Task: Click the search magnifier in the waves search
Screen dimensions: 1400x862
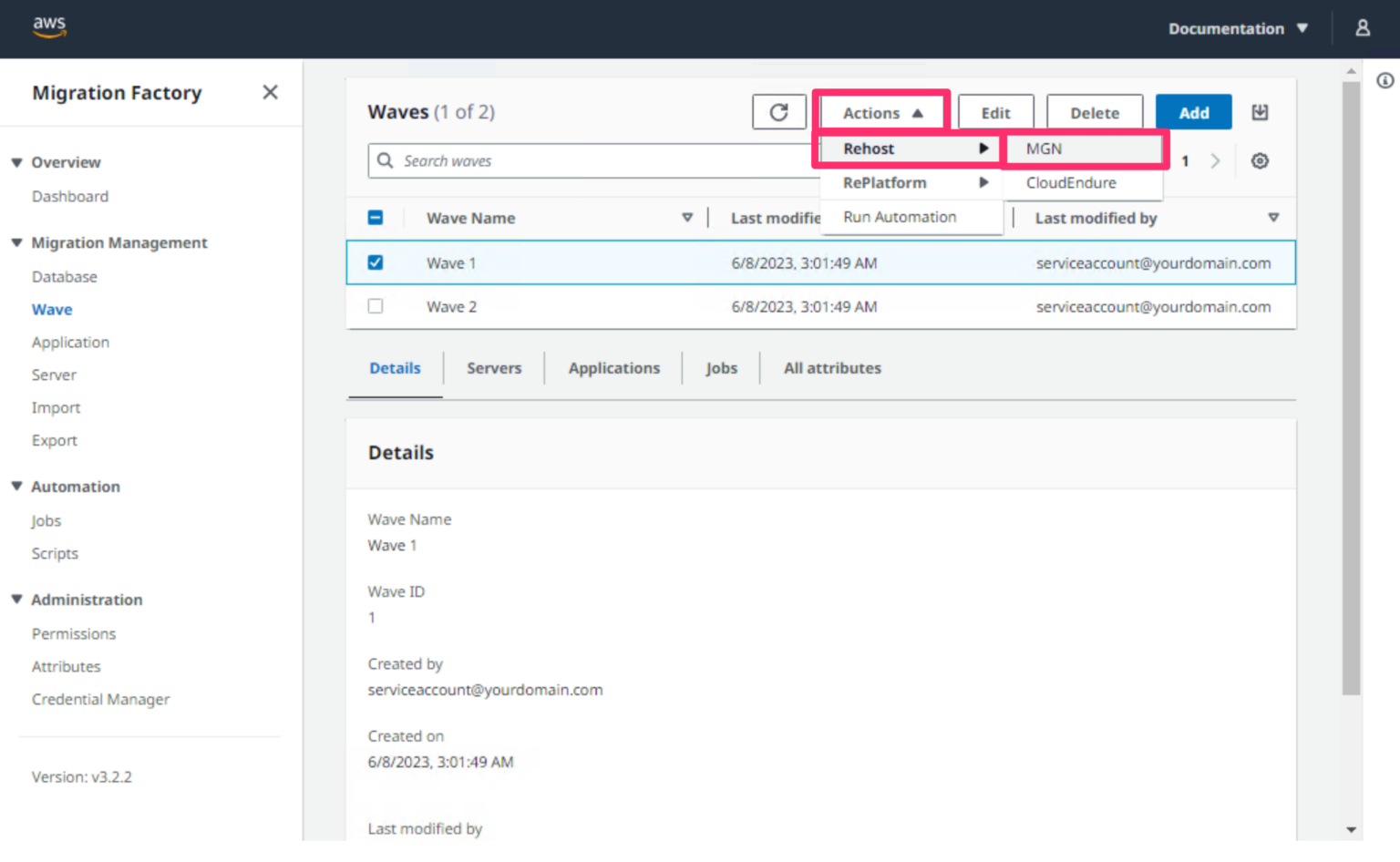Action: pyautogui.click(x=386, y=160)
